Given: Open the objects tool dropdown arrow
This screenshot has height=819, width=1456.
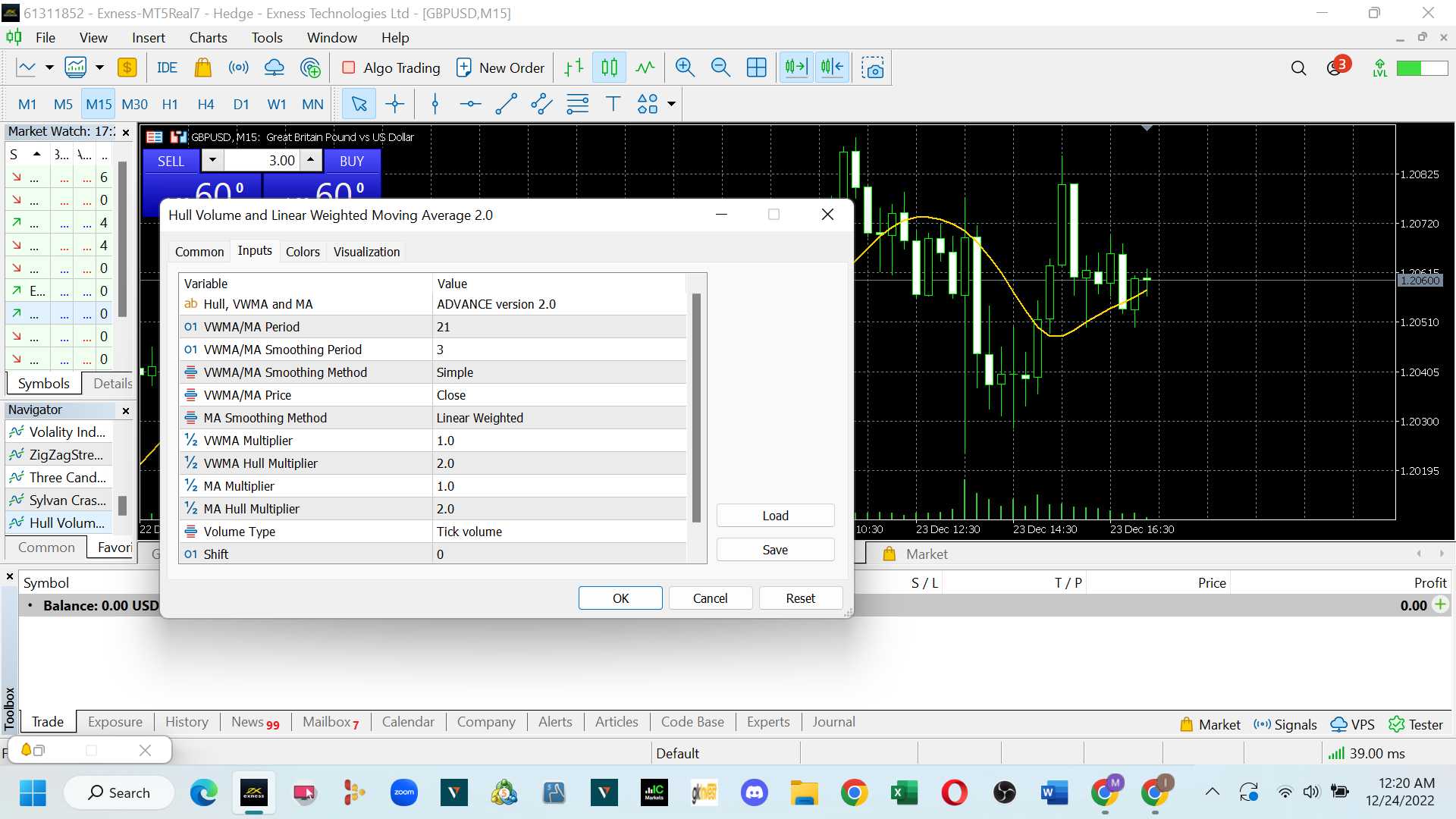Looking at the screenshot, I should (671, 104).
